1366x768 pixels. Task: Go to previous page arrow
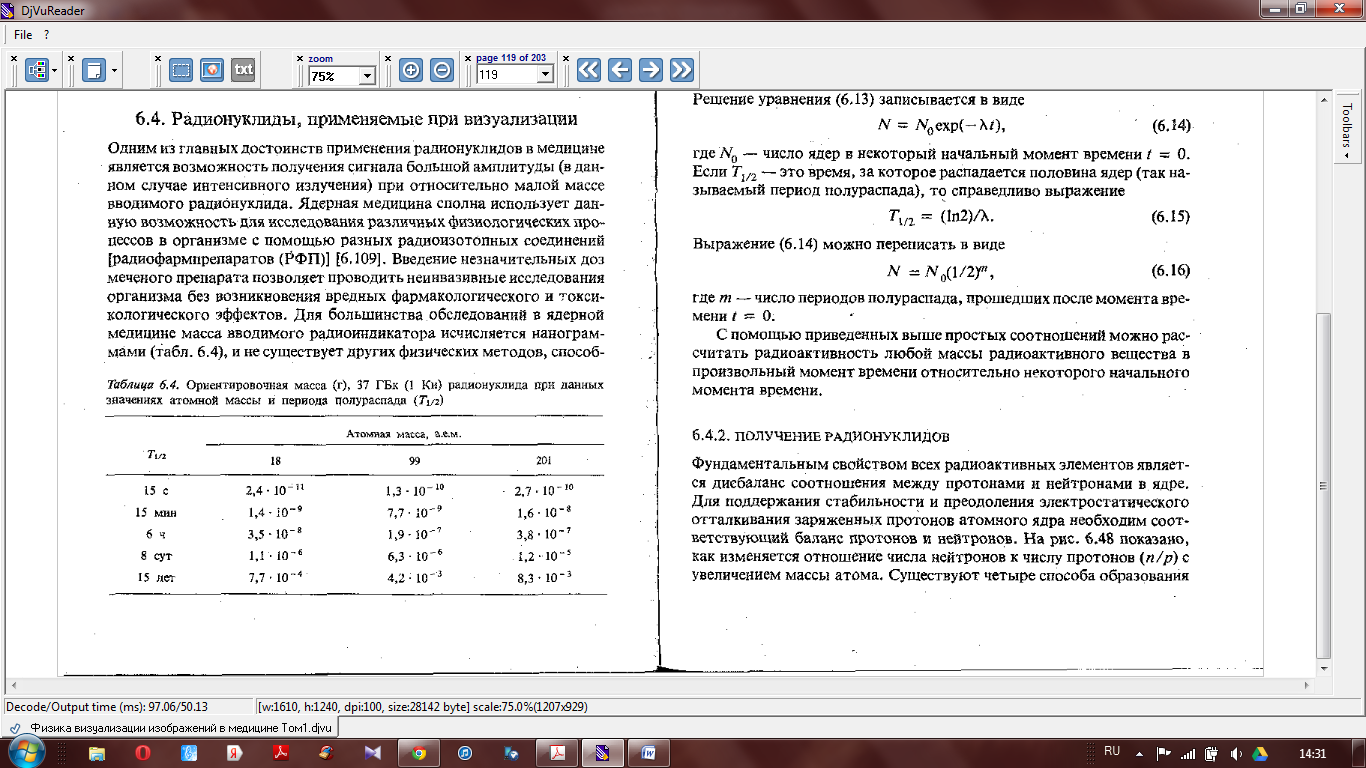pos(620,69)
